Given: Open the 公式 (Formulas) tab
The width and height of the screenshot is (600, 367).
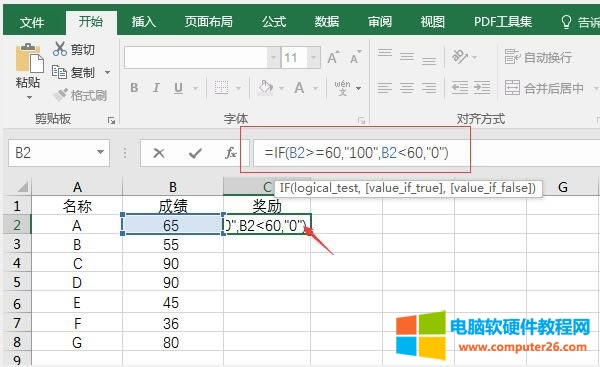Looking at the screenshot, I should [274, 22].
